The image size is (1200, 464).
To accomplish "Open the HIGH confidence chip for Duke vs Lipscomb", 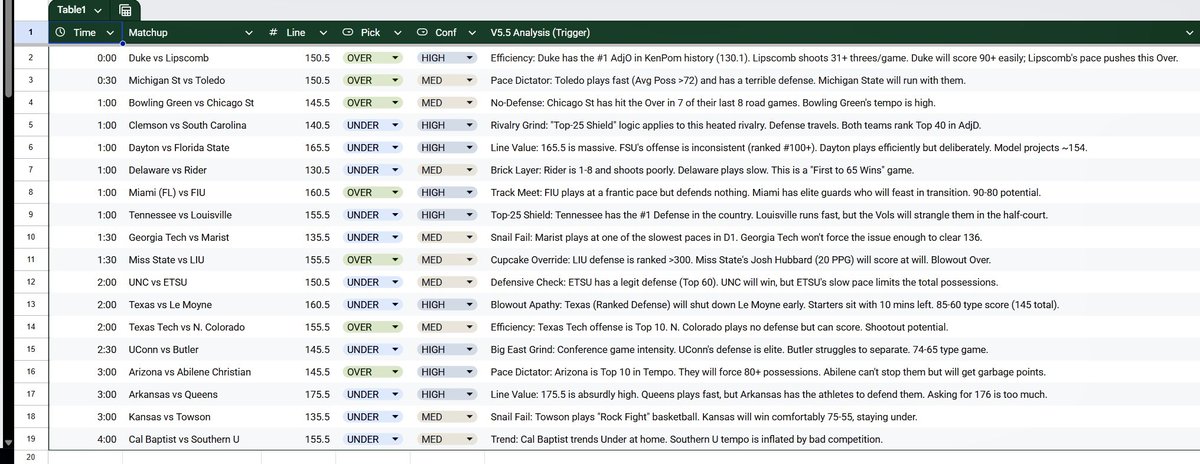I will point(446,58).
